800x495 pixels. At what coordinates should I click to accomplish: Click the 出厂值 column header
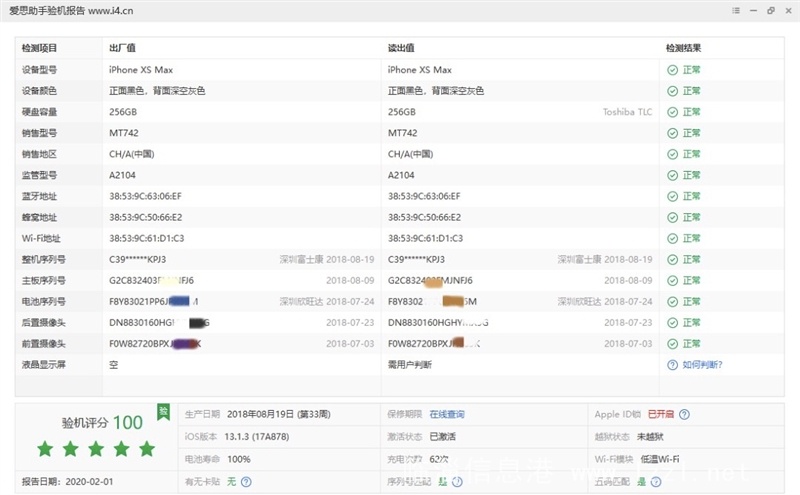pos(122,48)
